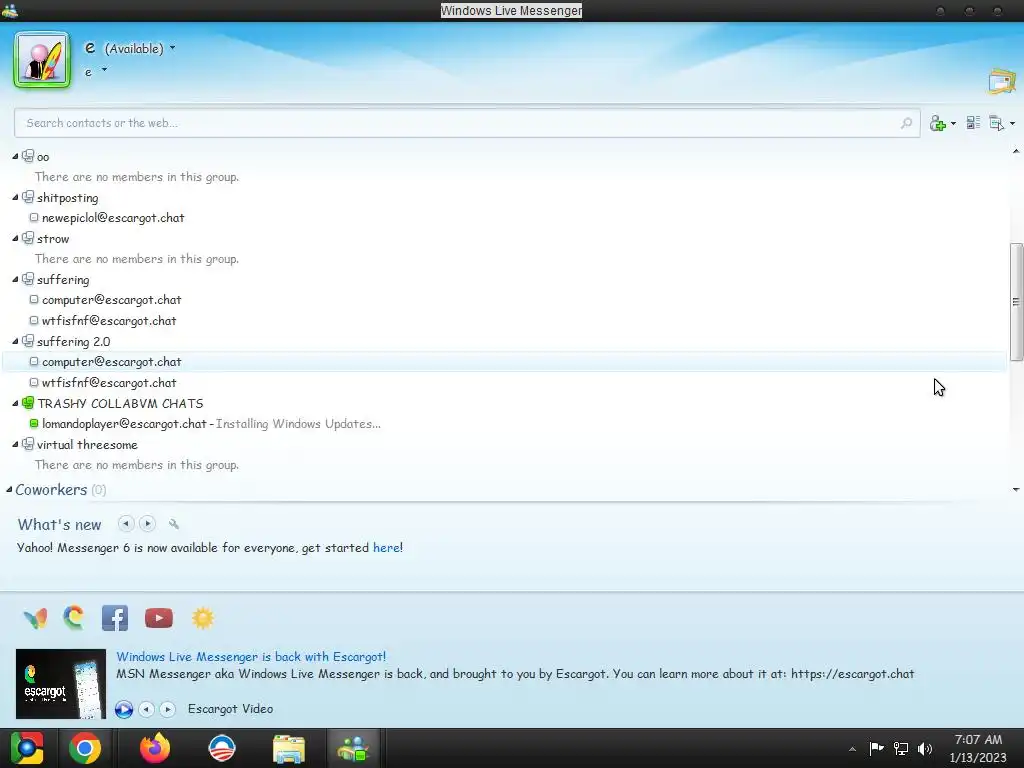Screen dimensions: 1024x768
Task: Click the shitposting group icon
Action: [28, 197]
